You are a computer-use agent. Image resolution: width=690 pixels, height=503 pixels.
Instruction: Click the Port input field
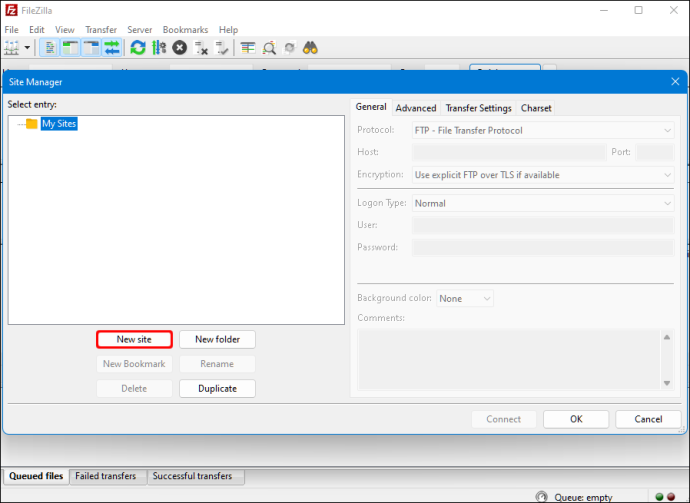655,152
